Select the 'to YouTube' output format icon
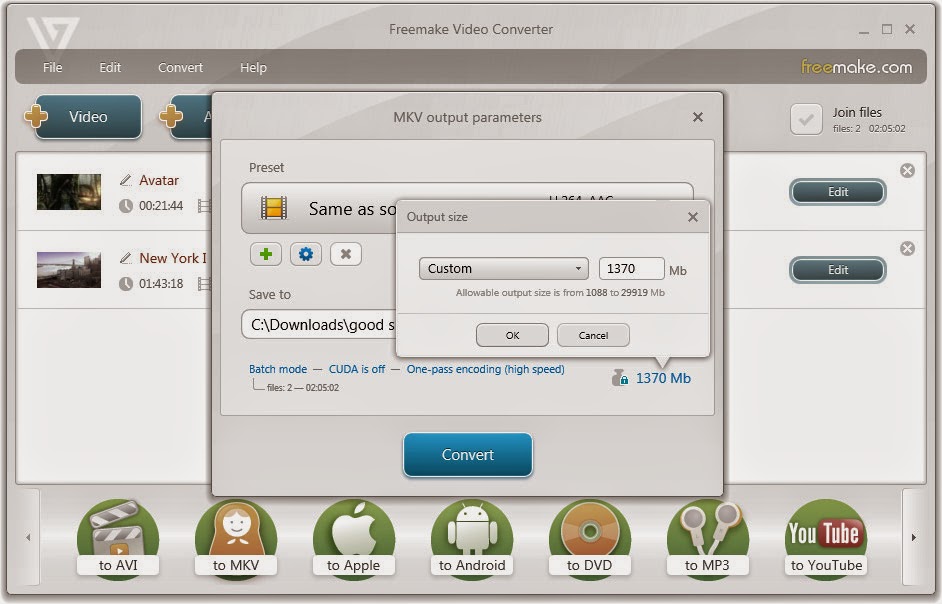The width and height of the screenshot is (942, 604). click(825, 535)
